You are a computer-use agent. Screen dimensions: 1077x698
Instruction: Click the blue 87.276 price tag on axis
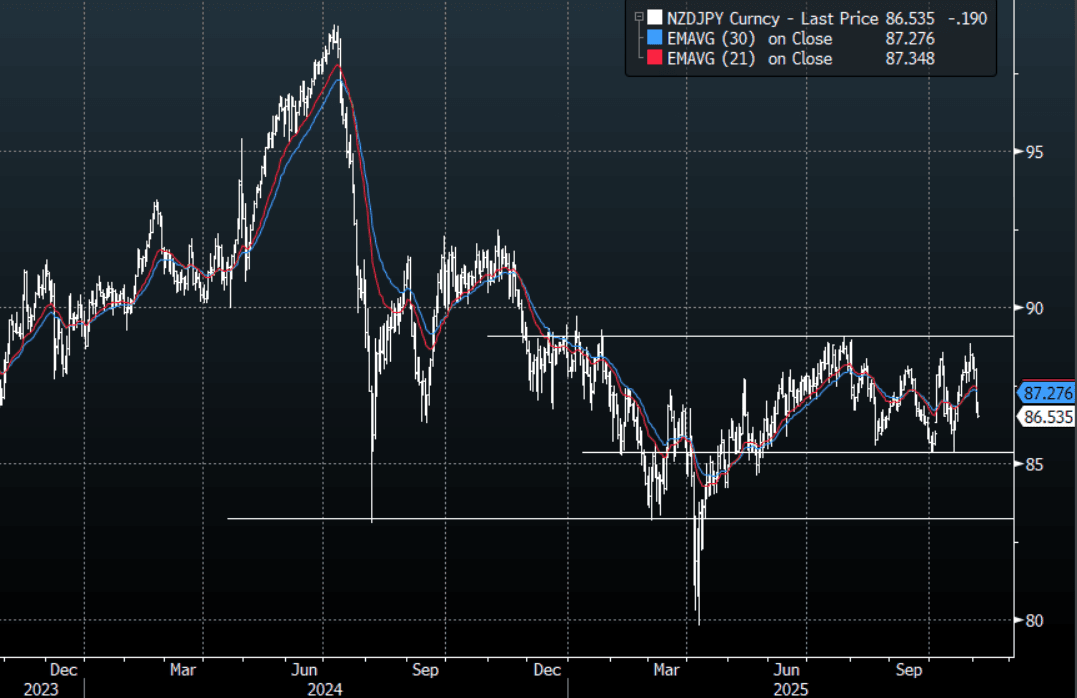point(1046,393)
